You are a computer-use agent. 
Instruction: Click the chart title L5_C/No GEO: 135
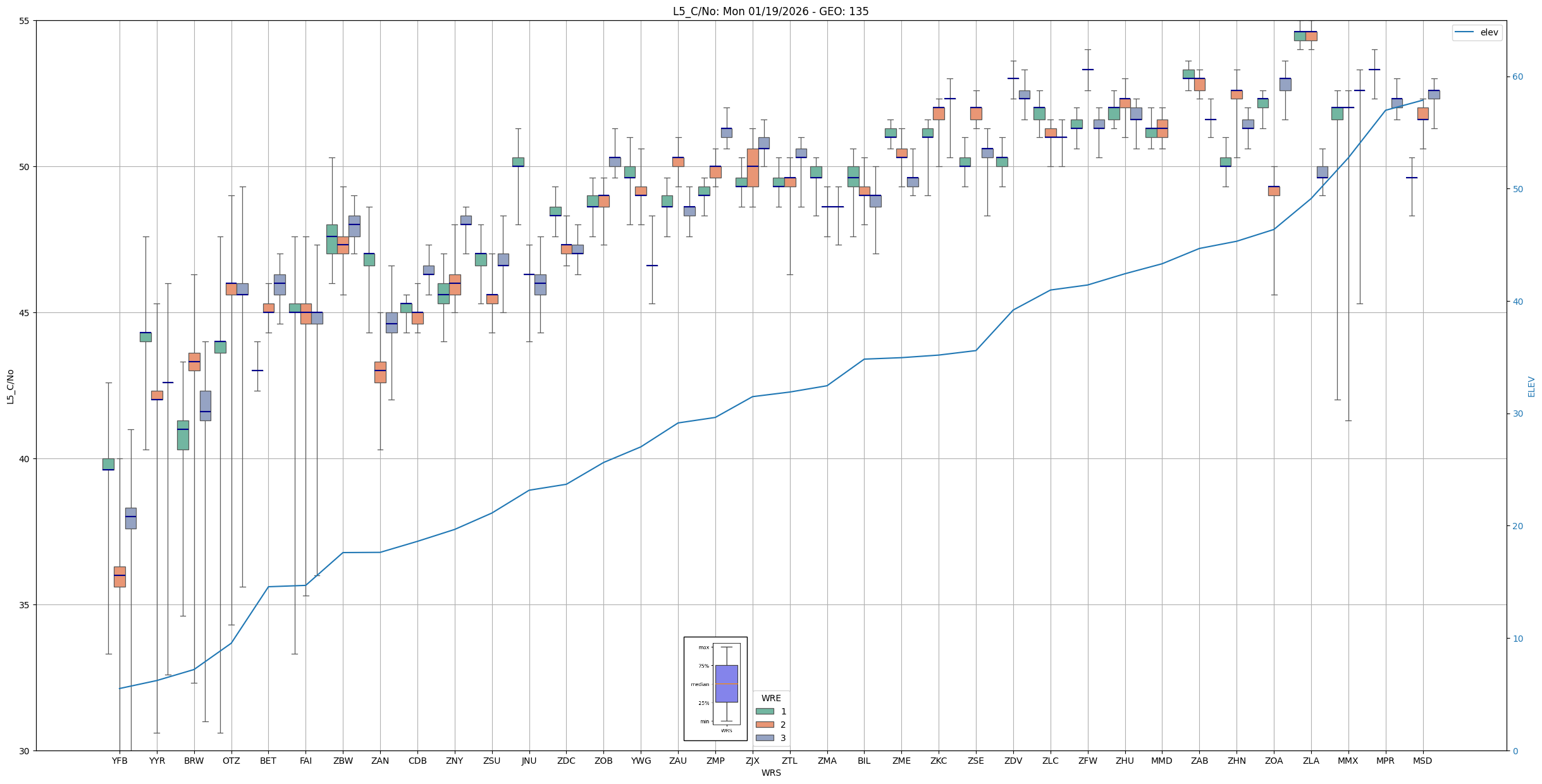770,11
